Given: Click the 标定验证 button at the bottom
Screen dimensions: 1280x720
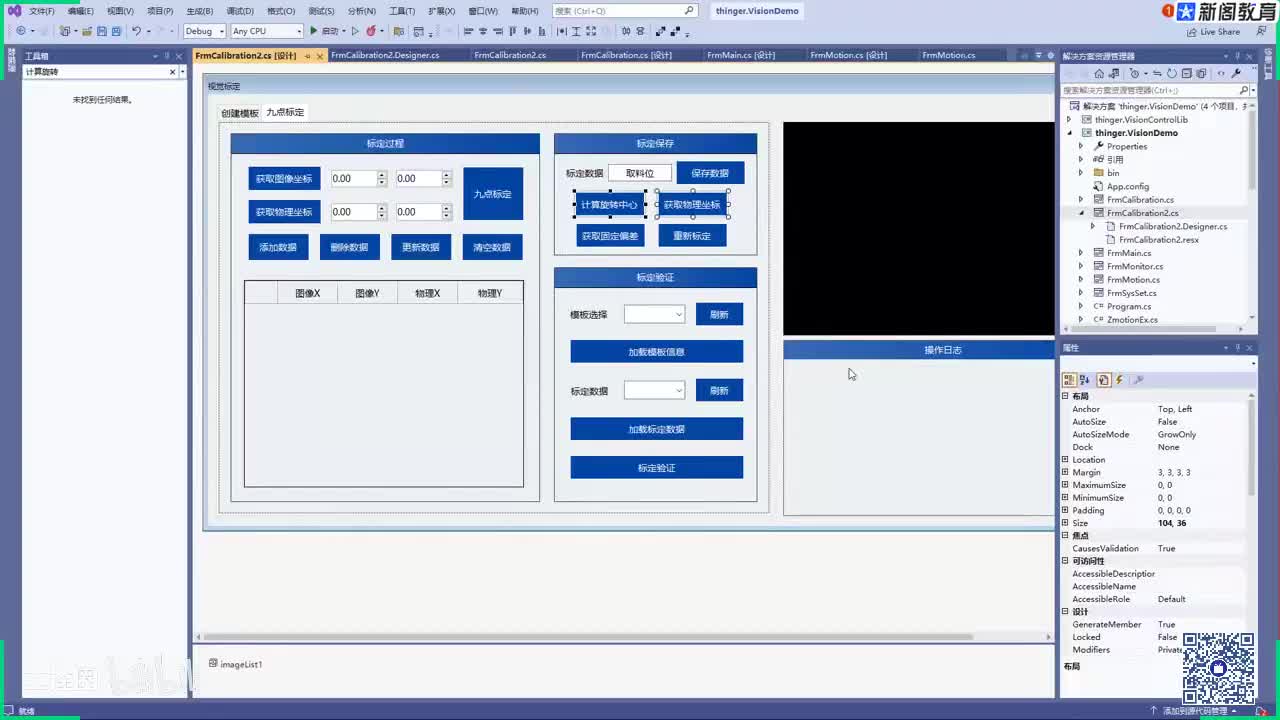Looking at the screenshot, I should click(x=656, y=467).
